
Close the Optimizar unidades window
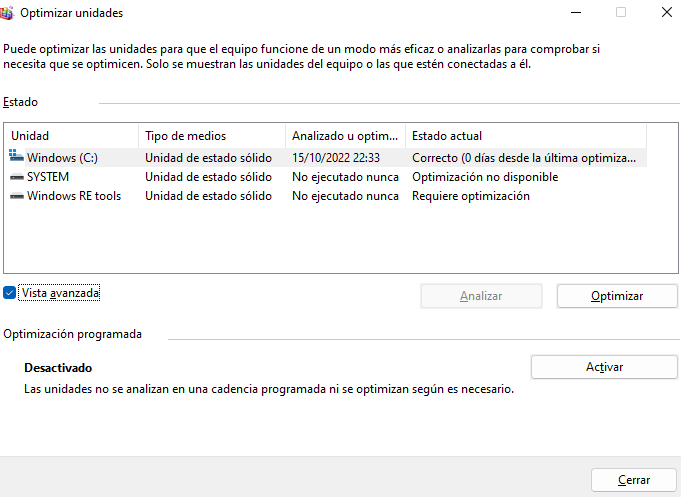click(x=667, y=13)
